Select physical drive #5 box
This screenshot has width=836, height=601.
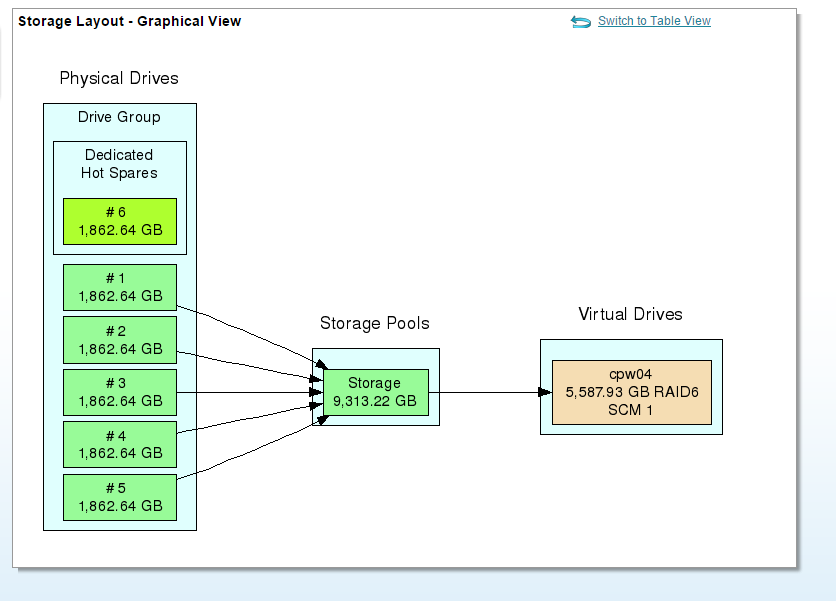120,497
